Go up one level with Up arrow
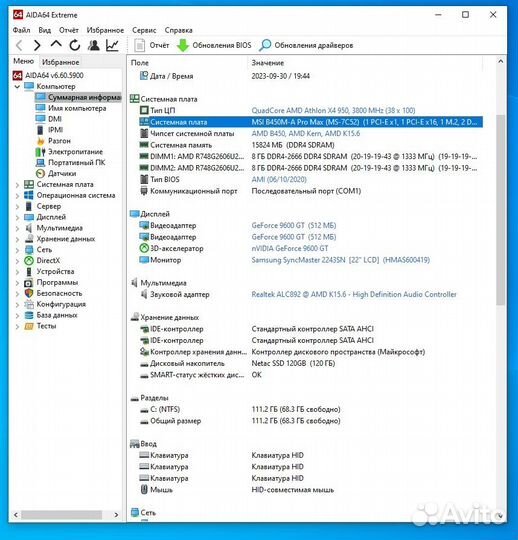 (56, 44)
